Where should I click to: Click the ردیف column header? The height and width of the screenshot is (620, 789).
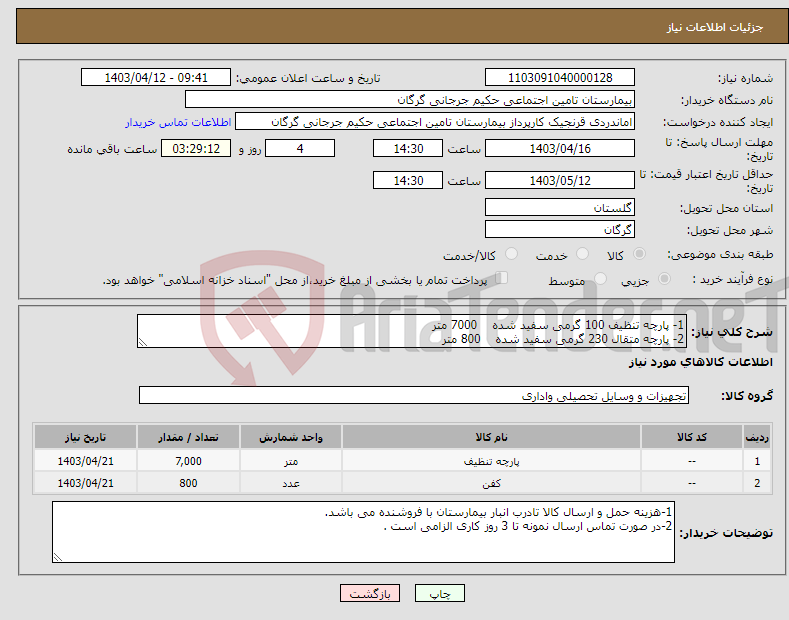(757, 437)
